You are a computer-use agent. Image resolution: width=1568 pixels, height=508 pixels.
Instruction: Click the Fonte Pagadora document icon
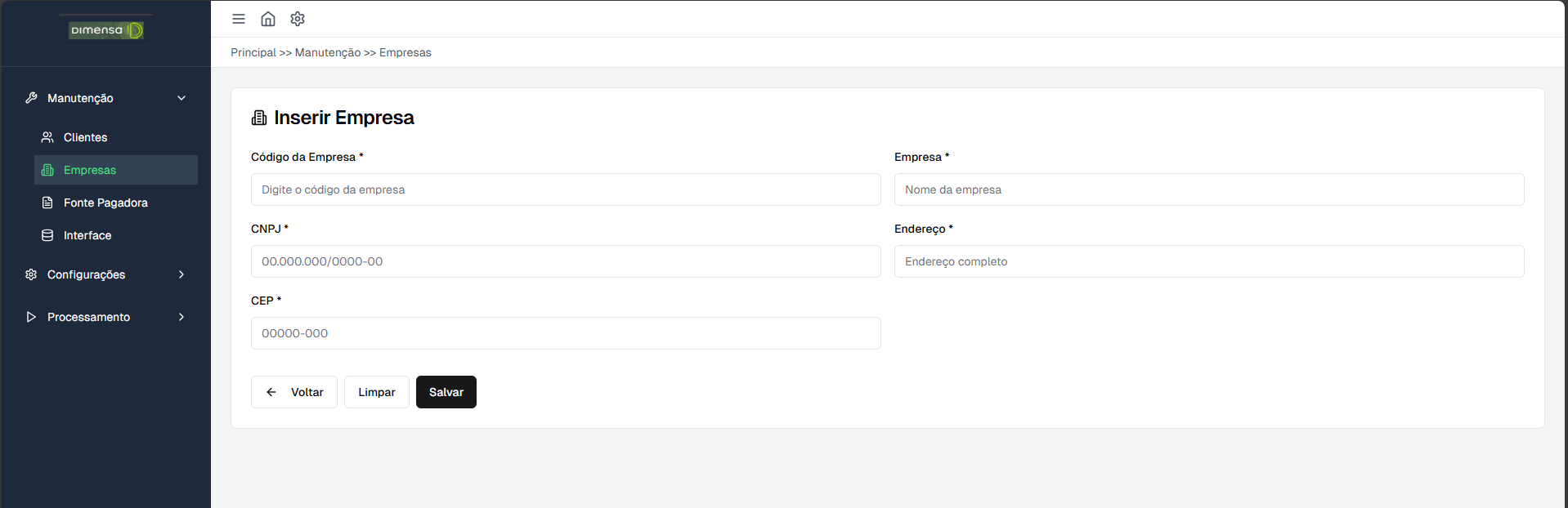pyautogui.click(x=47, y=203)
